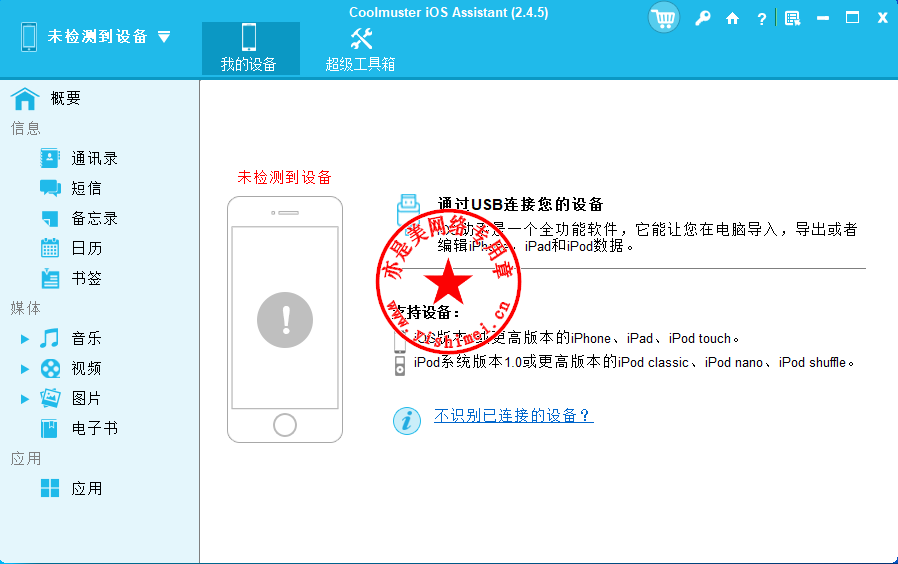Expand the 音乐 music tree node
The width and height of the screenshot is (898, 564).
[25, 339]
